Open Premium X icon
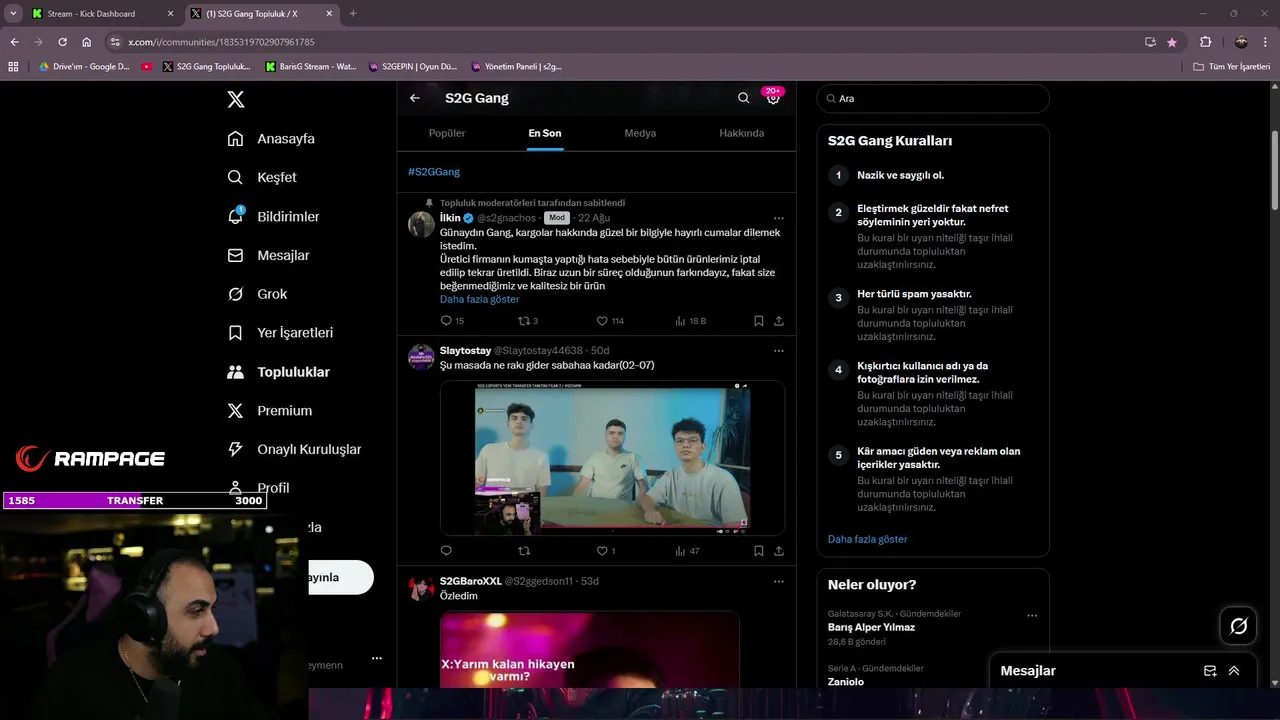Viewport: 1280px width, 720px height. pyautogui.click(x=235, y=410)
